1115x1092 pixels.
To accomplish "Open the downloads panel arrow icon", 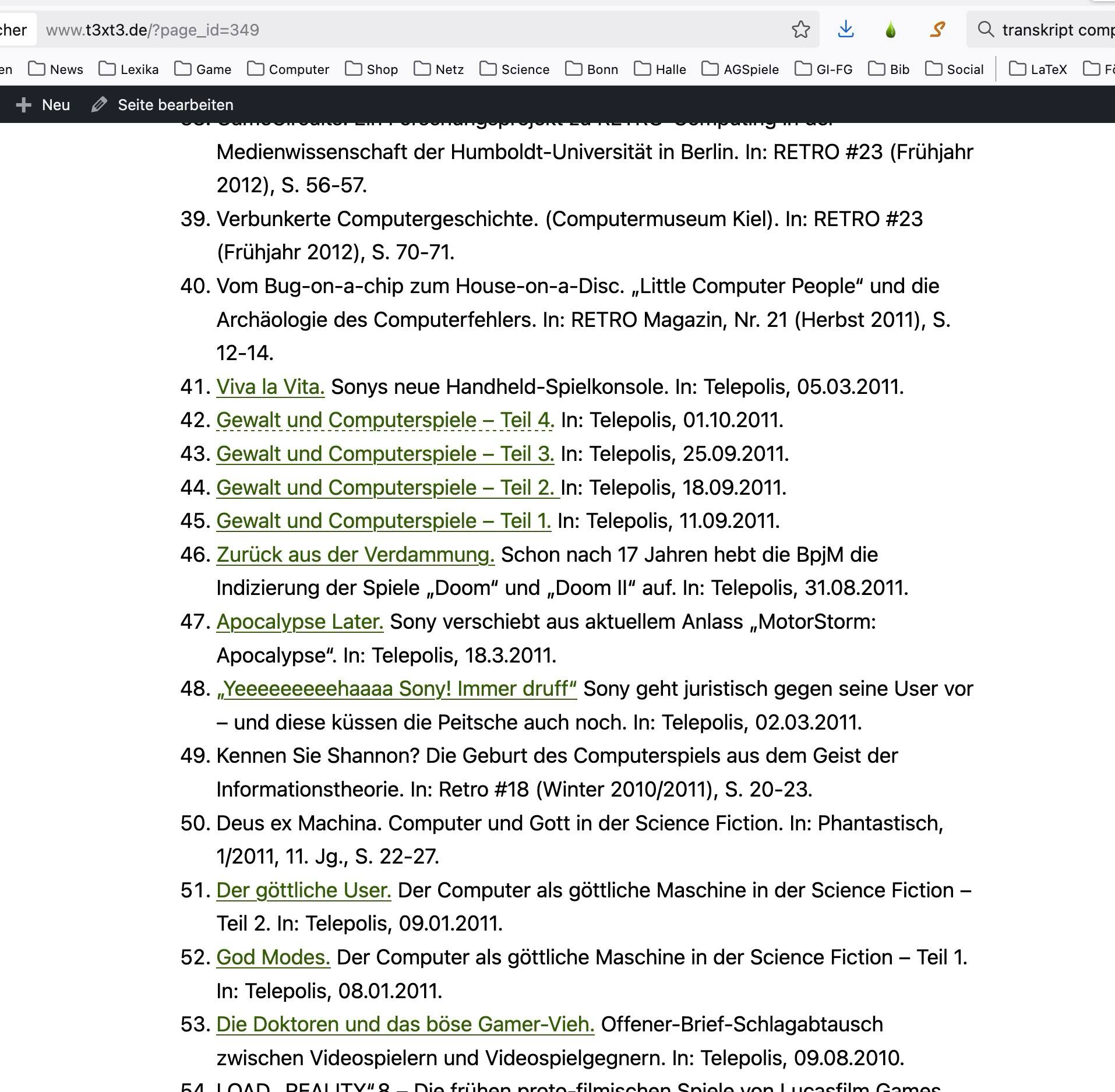I will click(x=846, y=29).
